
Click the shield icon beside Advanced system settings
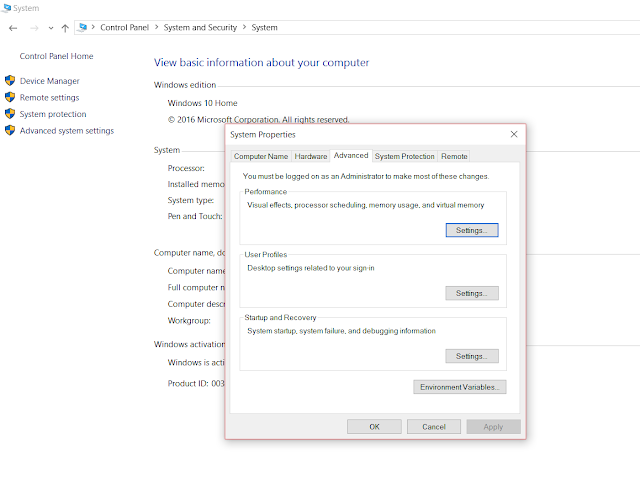(10, 130)
